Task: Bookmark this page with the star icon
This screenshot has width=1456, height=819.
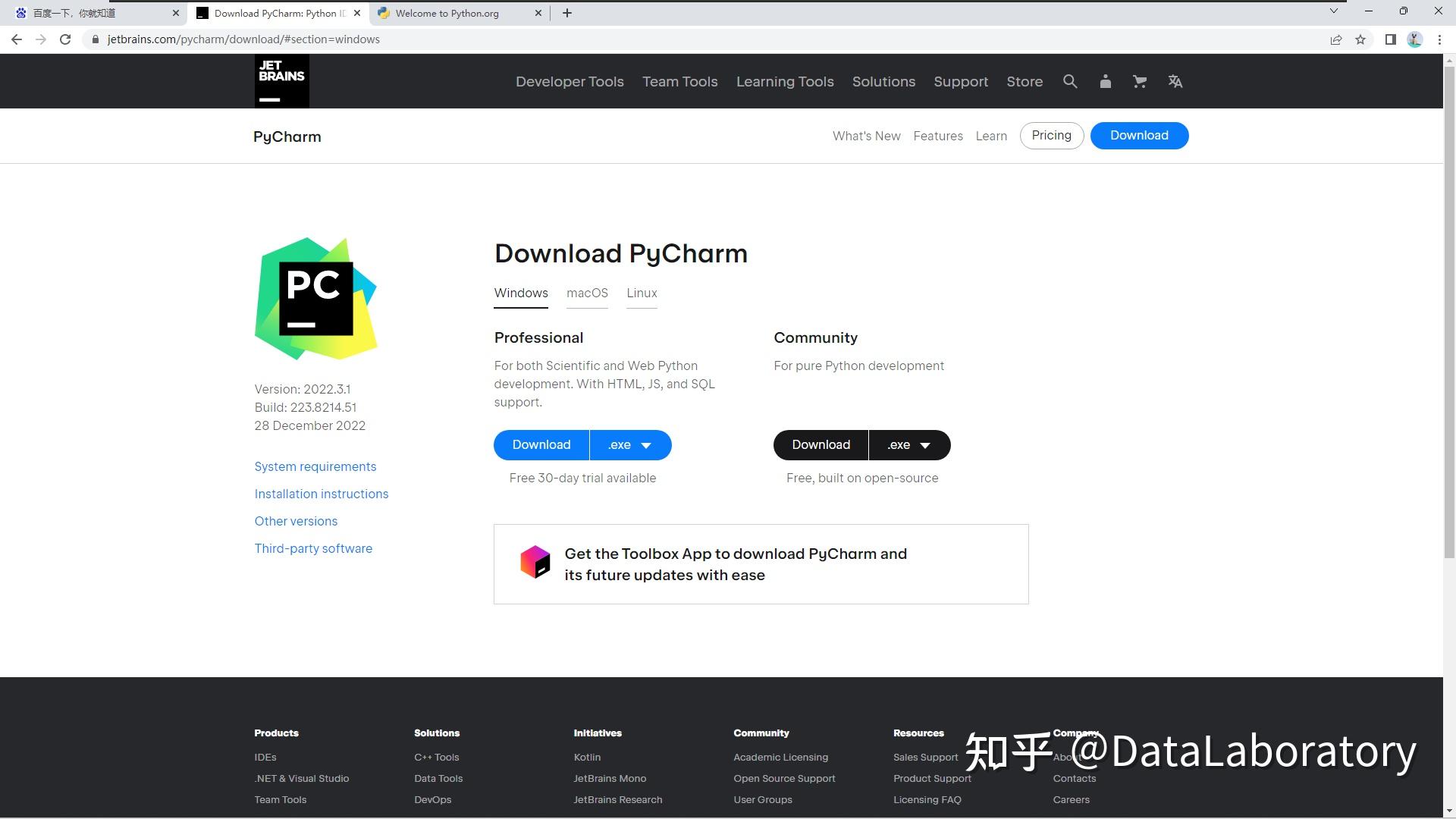Action: click(1360, 39)
